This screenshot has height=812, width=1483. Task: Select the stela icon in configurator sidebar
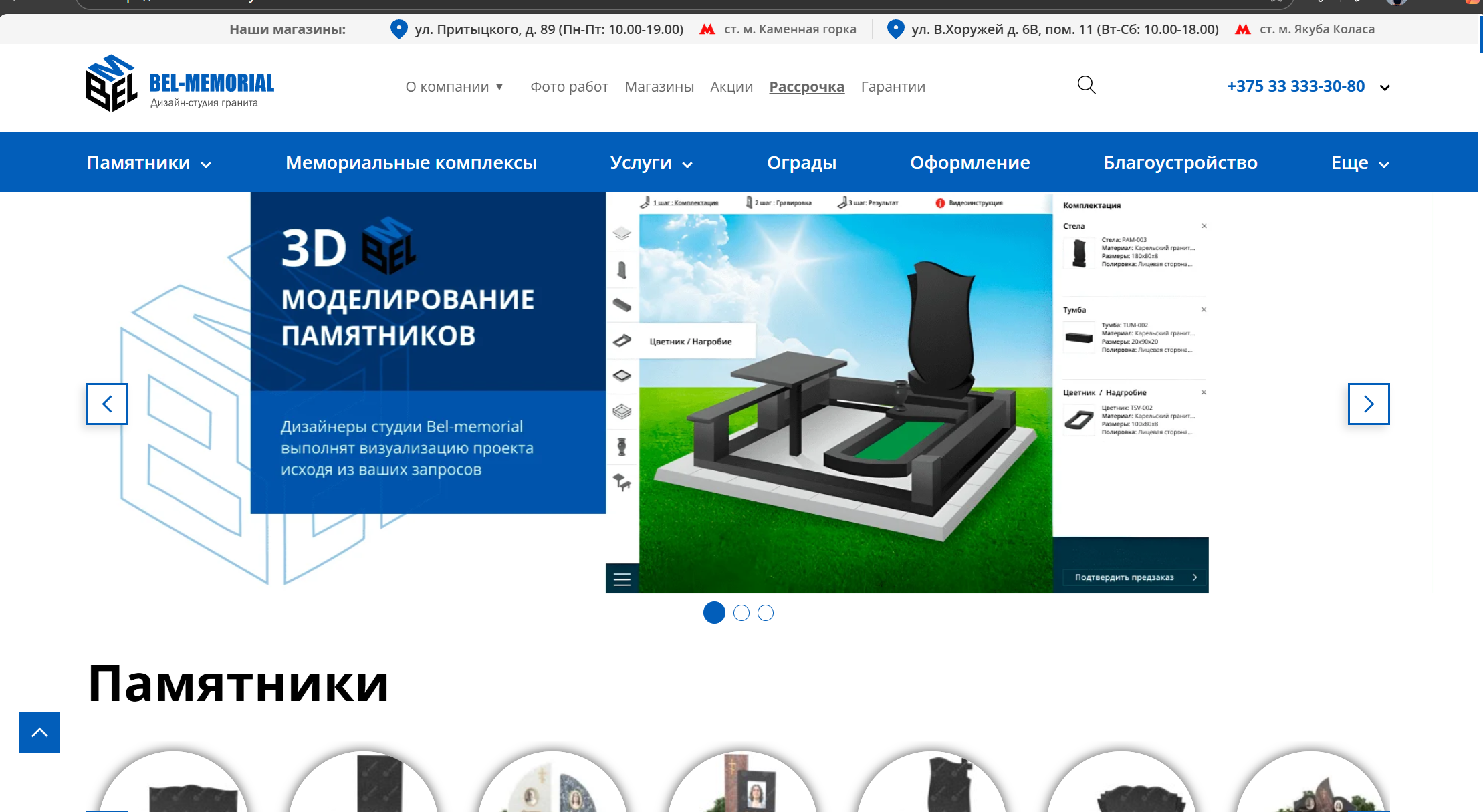point(621,270)
